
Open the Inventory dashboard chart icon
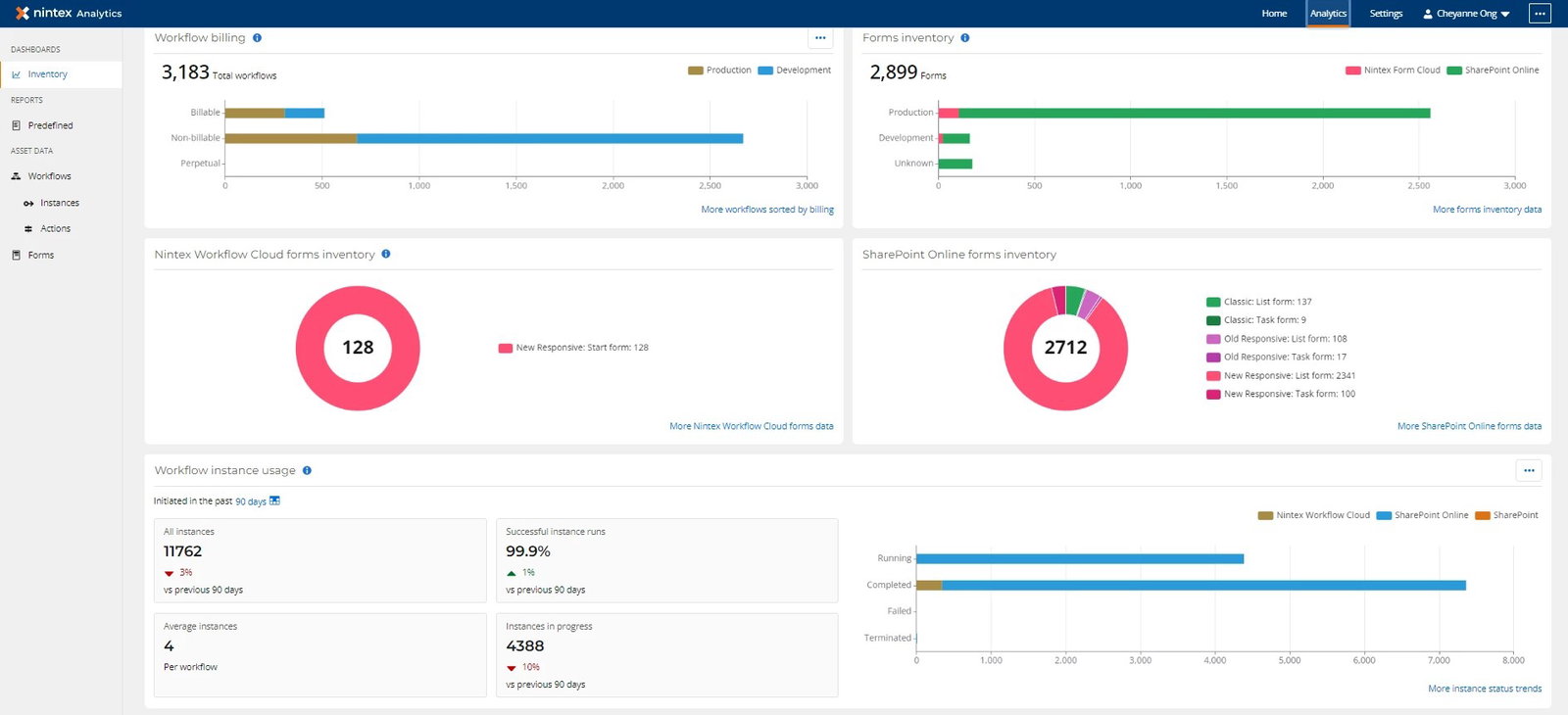click(x=16, y=74)
